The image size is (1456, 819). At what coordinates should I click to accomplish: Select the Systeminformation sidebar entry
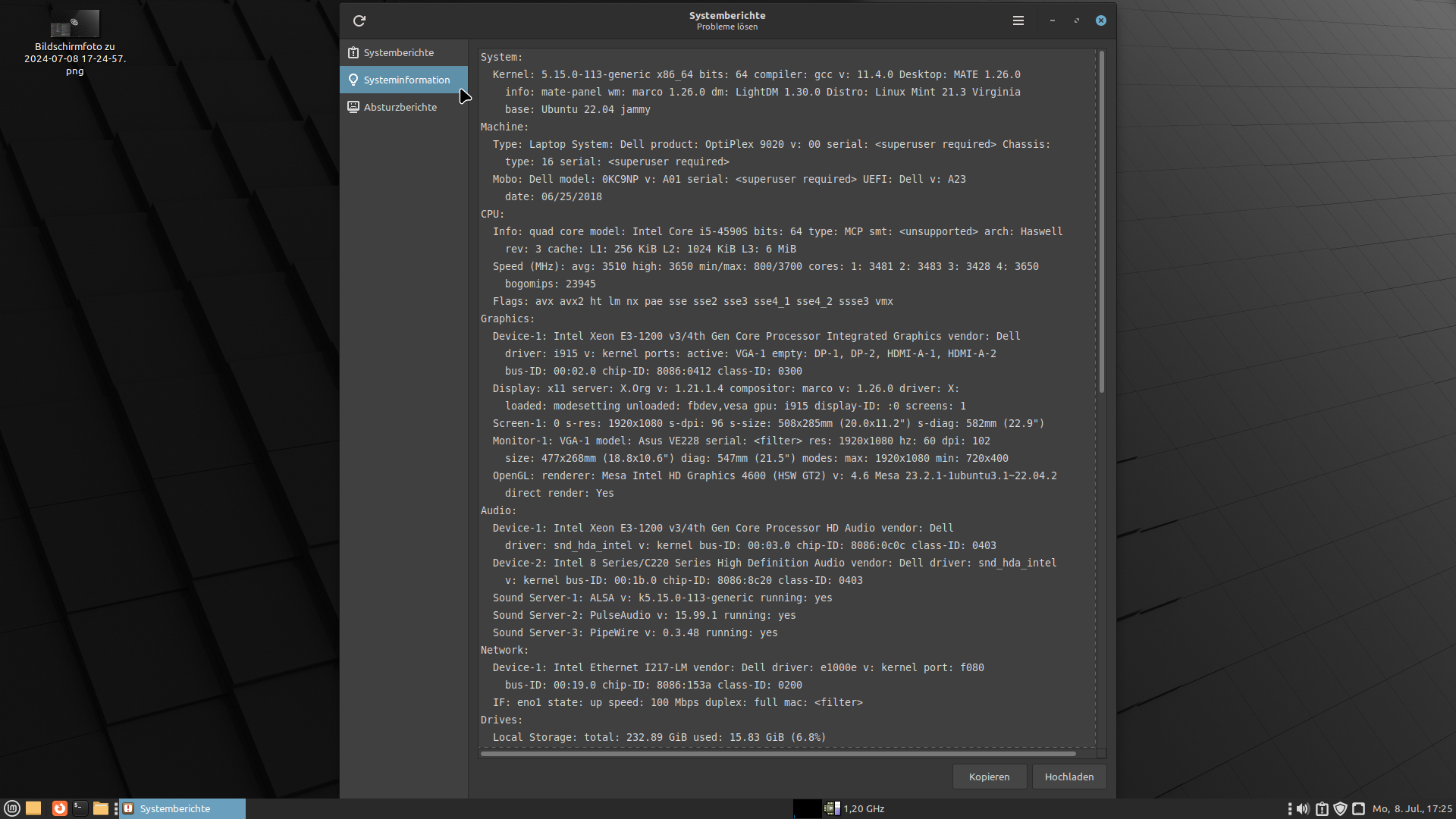pyautogui.click(x=406, y=80)
